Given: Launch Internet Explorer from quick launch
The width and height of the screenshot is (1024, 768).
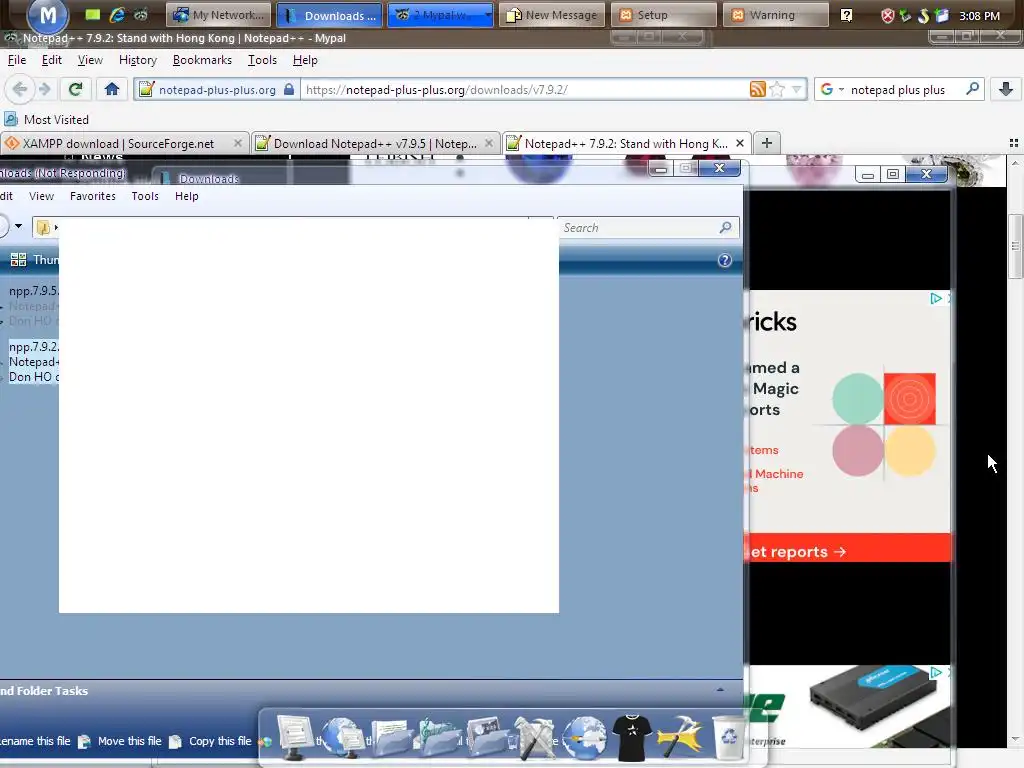Looking at the screenshot, I should pyautogui.click(x=118, y=15).
